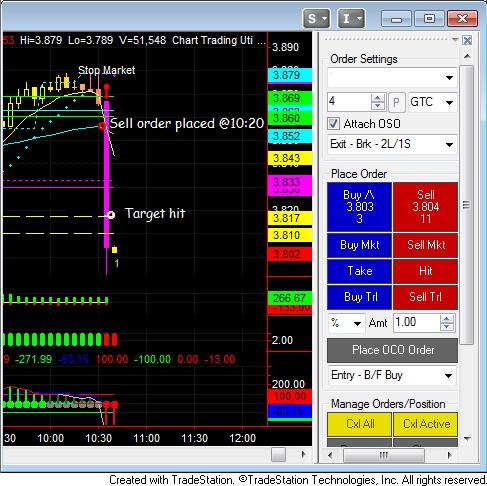Viewport: 487px width, 486px height.
Task: Open the Entry - B/F Buy dropdown
Action: (392, 375)
